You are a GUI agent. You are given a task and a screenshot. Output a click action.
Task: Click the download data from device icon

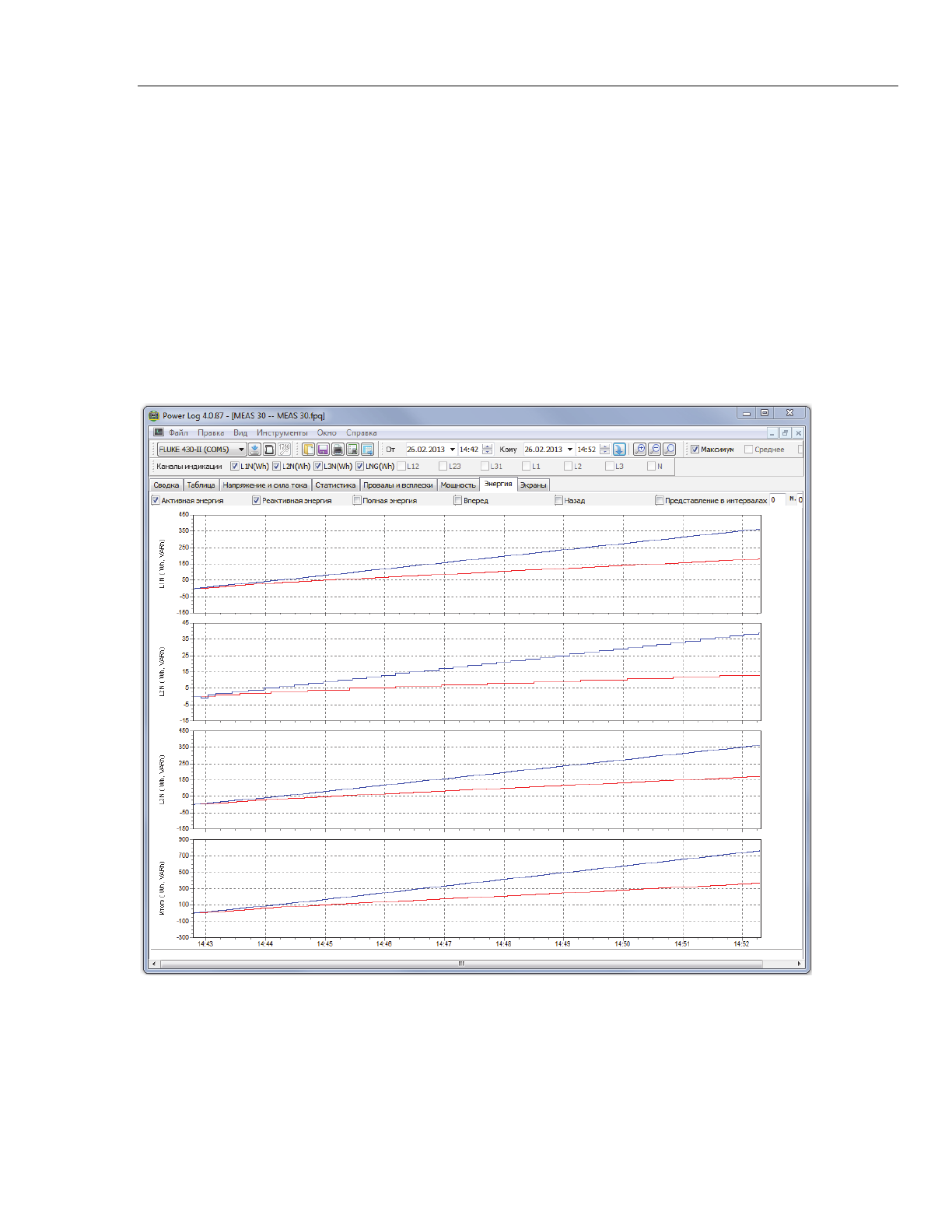[254, 450]
